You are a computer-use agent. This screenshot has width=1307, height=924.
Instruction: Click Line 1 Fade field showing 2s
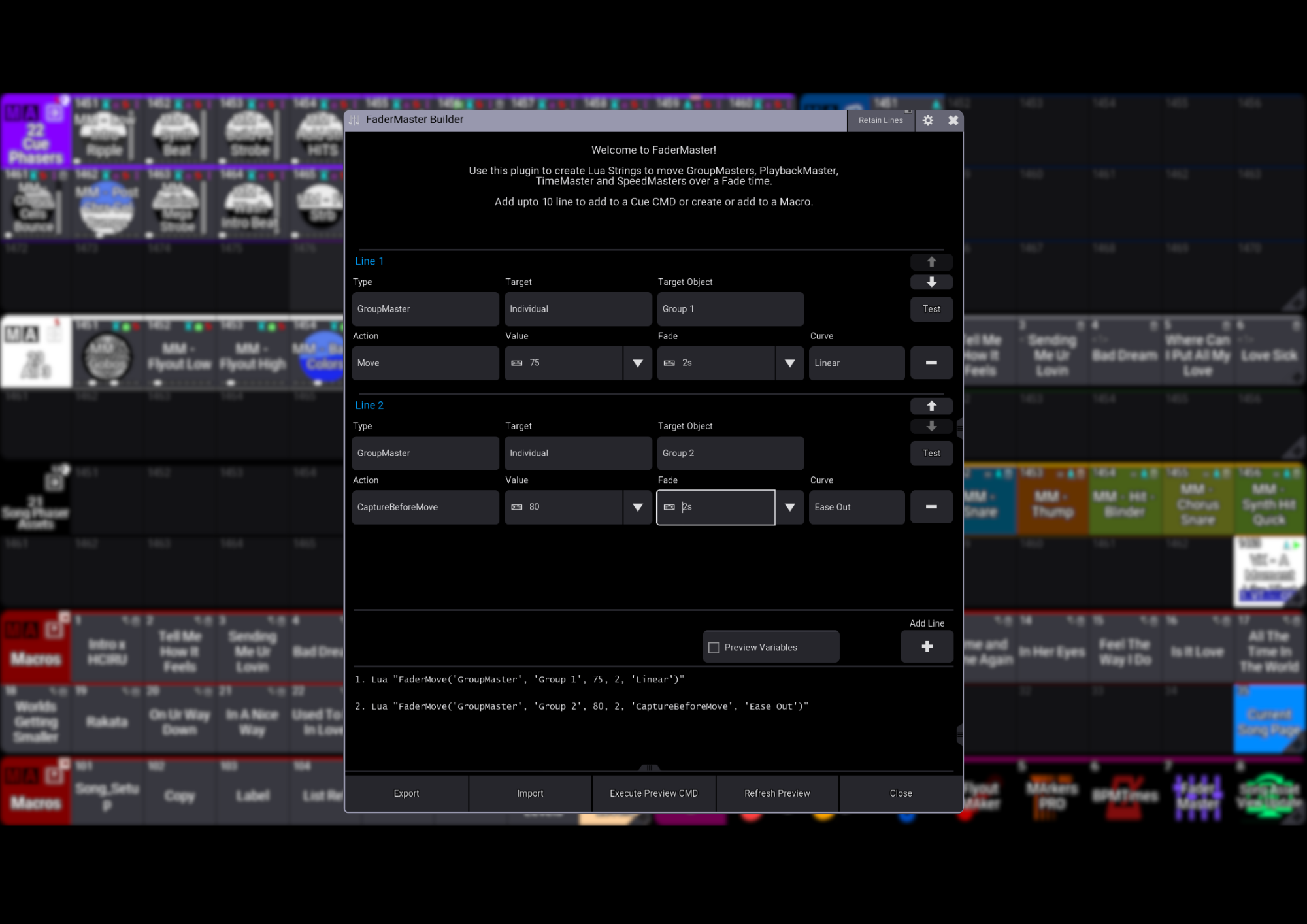pos(716,363)
